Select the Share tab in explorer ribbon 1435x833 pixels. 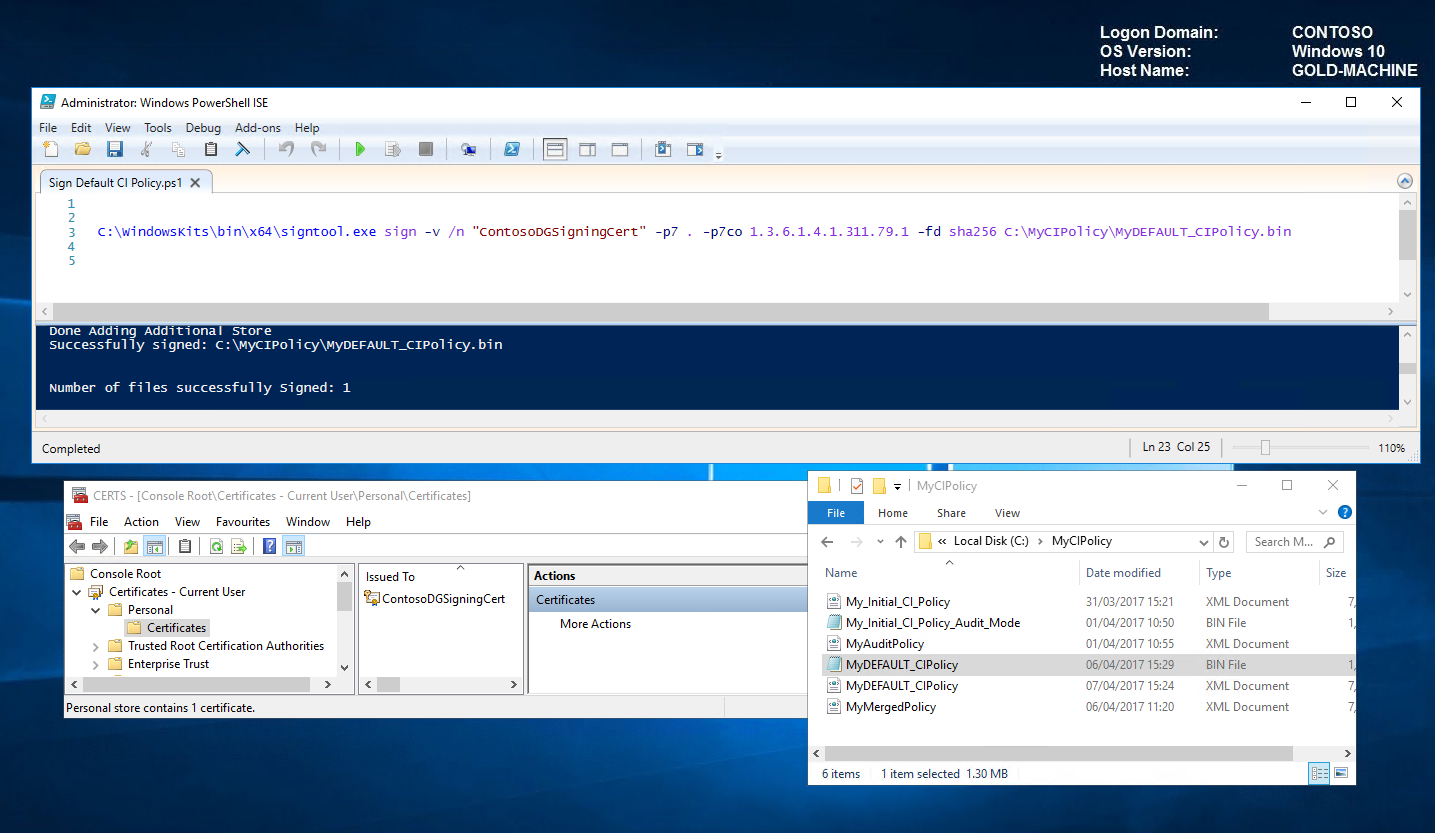click(951, 513)
